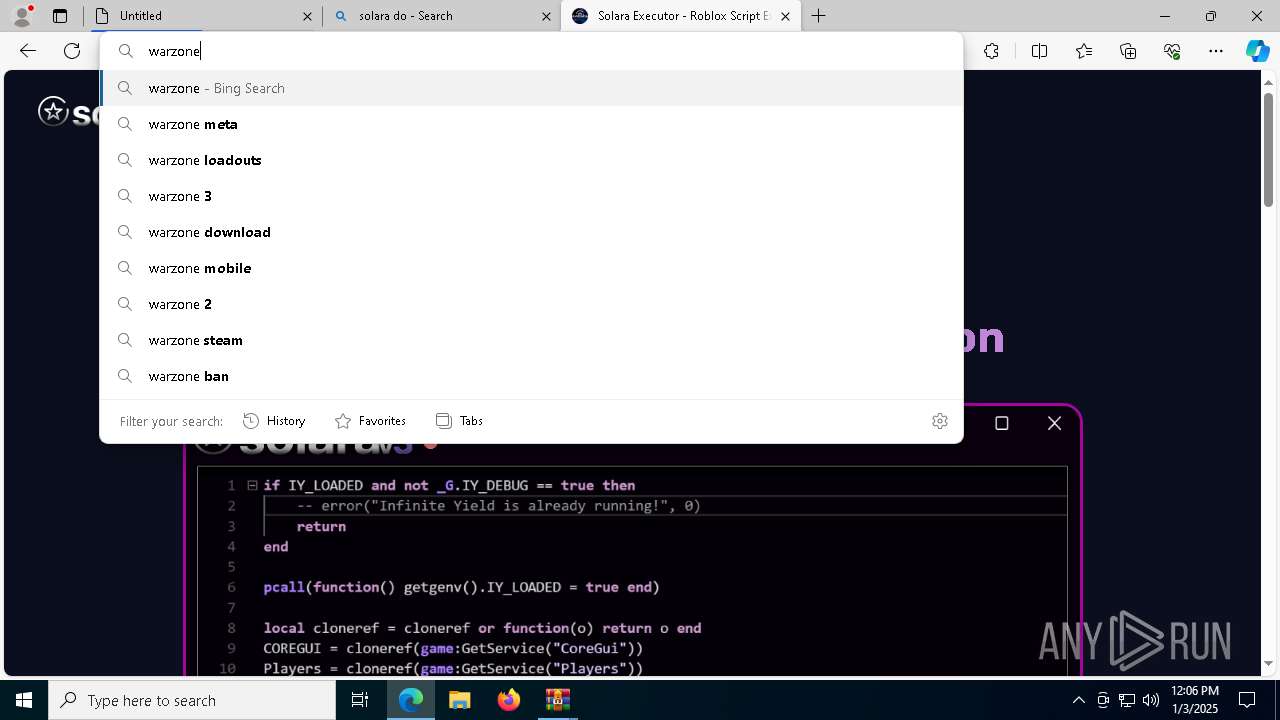Screen dimensions: 1280x720
Task: Open Favorites star list icon
Action: pos(1084,51)
